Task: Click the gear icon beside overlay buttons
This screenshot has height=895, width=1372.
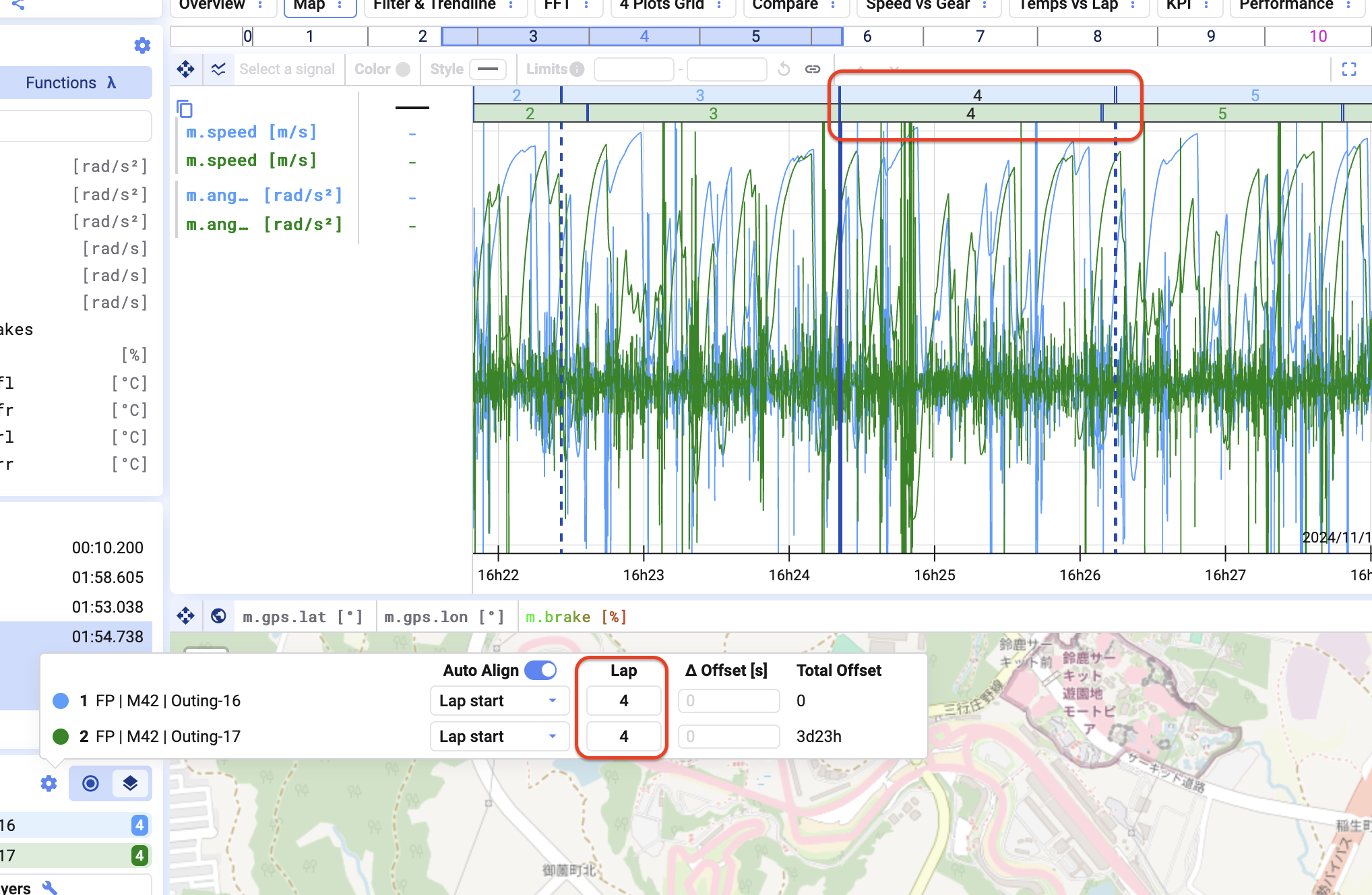Action: (49, 783)
